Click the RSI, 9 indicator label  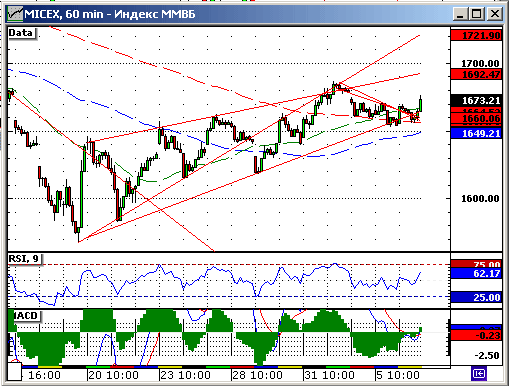[25, 259]
